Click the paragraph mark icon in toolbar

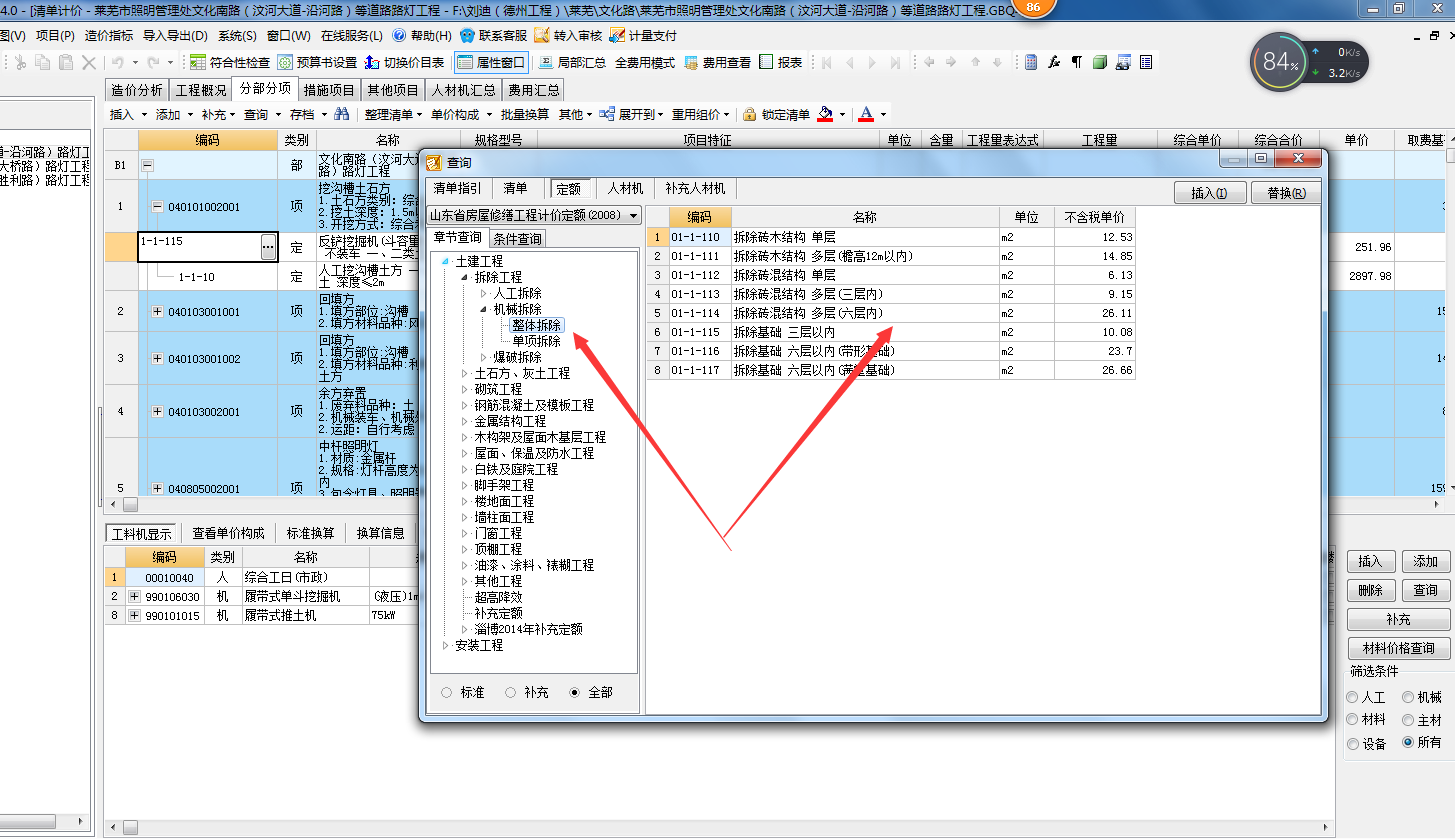[1076, 62]
